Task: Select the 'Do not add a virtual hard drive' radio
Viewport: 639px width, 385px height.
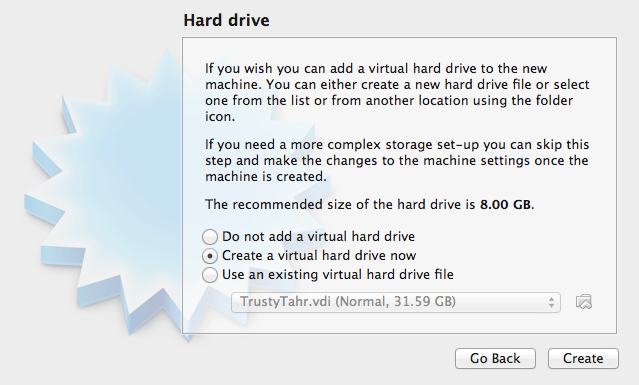Action: coord(210,237)
